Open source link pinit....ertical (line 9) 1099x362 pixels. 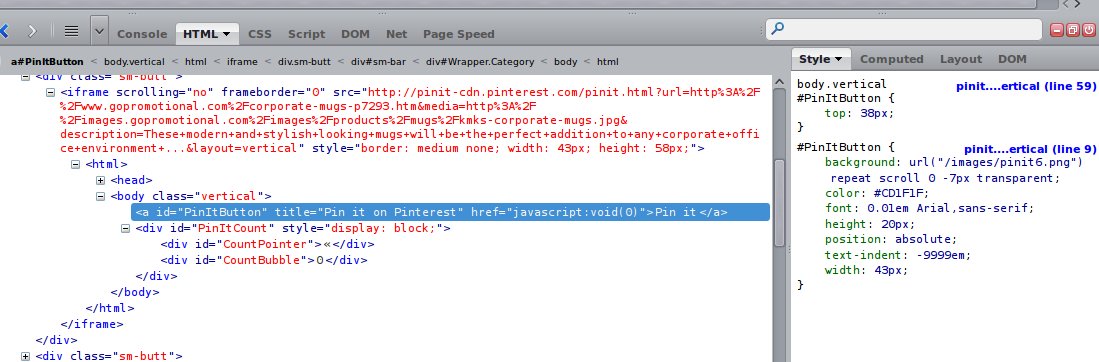(1030, 149)
